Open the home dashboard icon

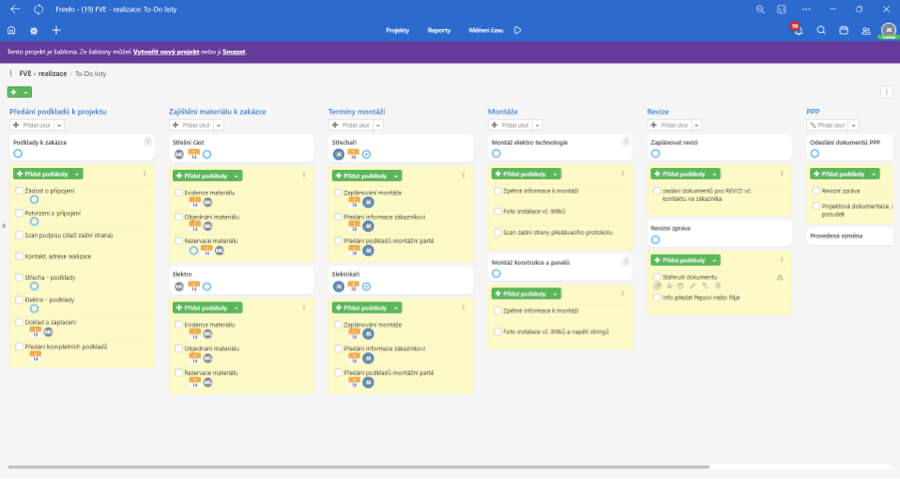[11, 30]
